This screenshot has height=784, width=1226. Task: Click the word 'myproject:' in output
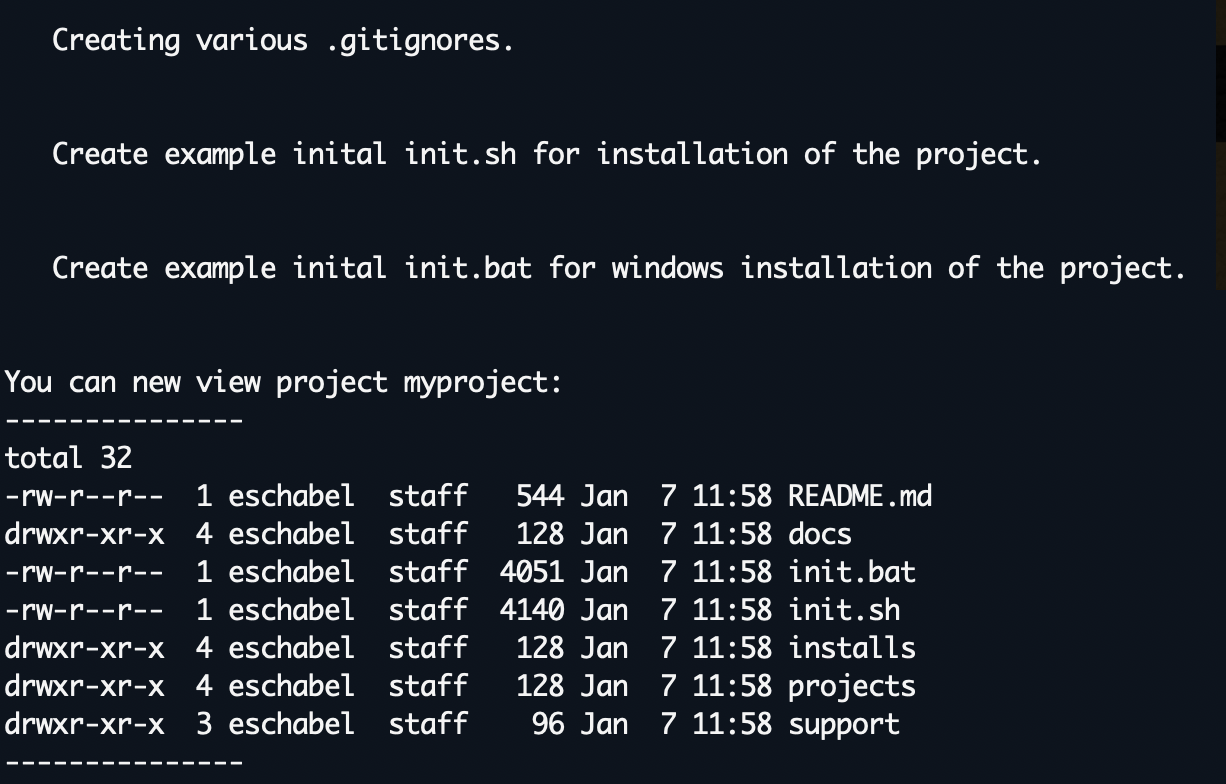pyautogui.click(x=483, y=382)
